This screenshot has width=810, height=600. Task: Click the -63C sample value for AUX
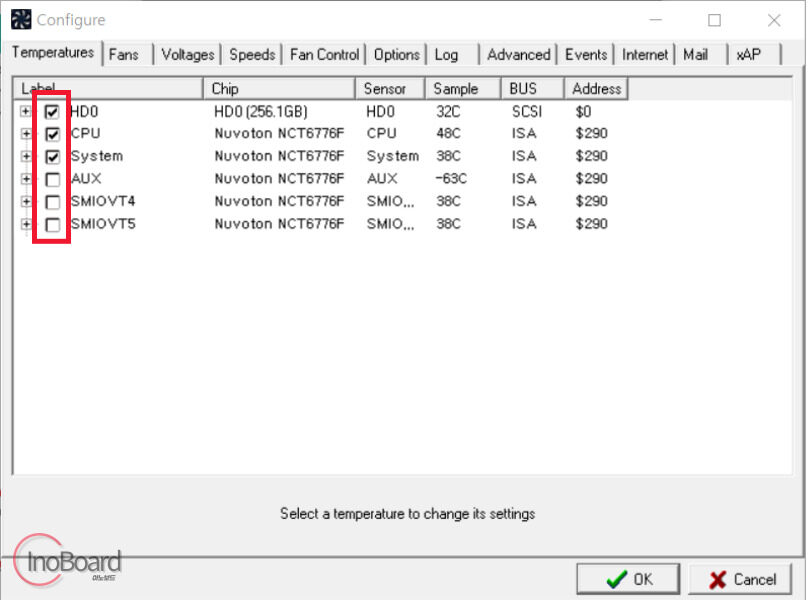point(451,179)
